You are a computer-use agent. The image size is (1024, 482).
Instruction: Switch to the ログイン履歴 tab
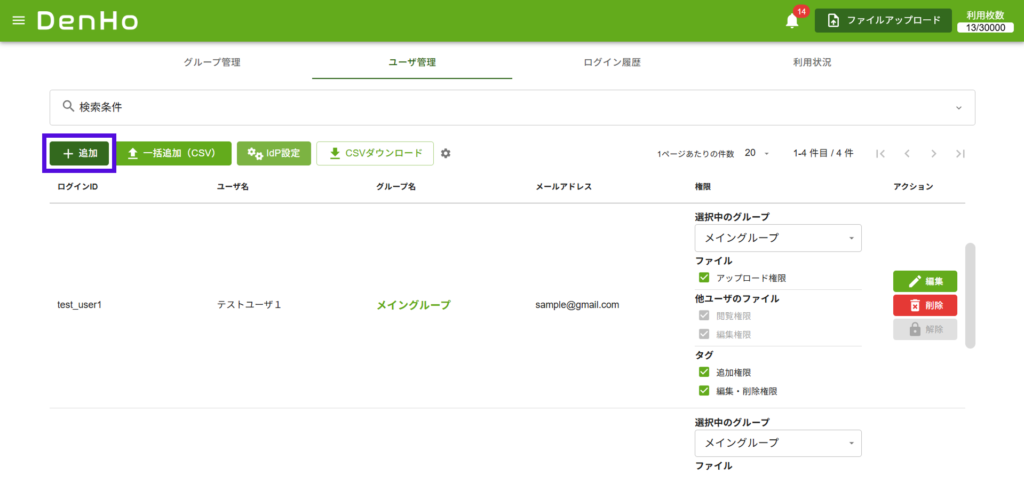point(612,62)
